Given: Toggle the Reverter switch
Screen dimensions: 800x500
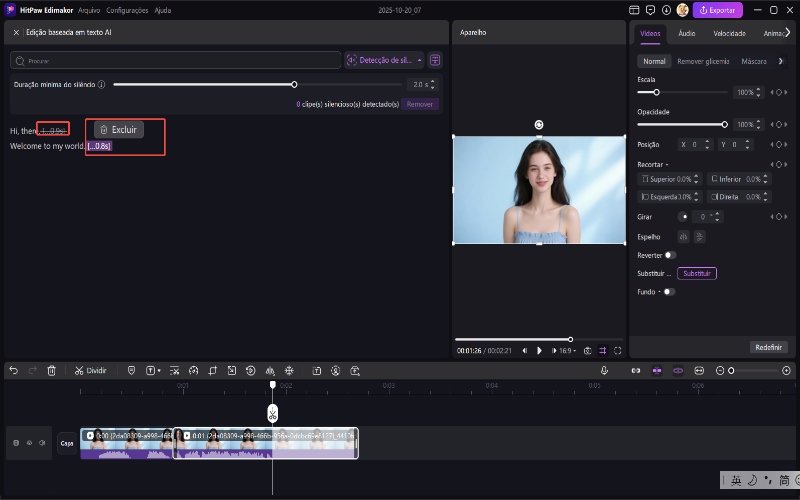Looking at the screenshot, I should (670, 255).
